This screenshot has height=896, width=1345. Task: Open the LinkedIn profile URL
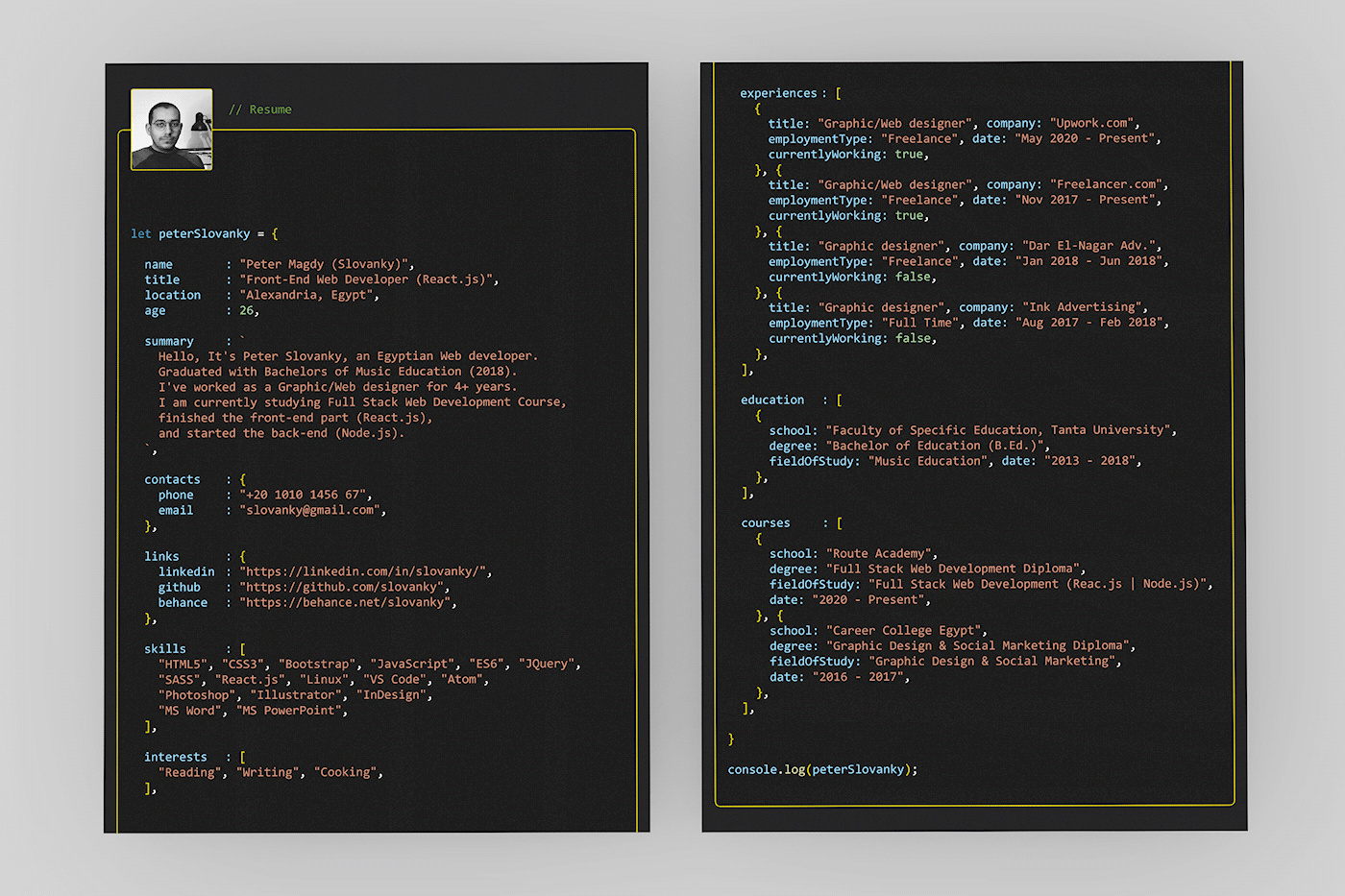(364, 571)
